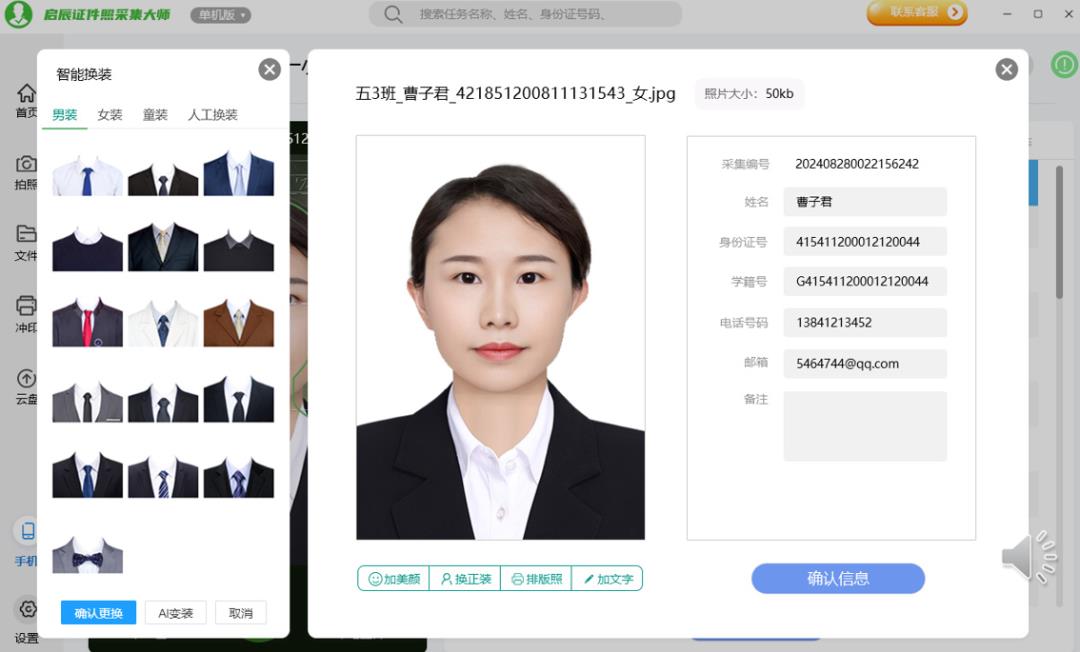1080x652 pixels.
Task: Click the AI变装 button
Action: 176,613
